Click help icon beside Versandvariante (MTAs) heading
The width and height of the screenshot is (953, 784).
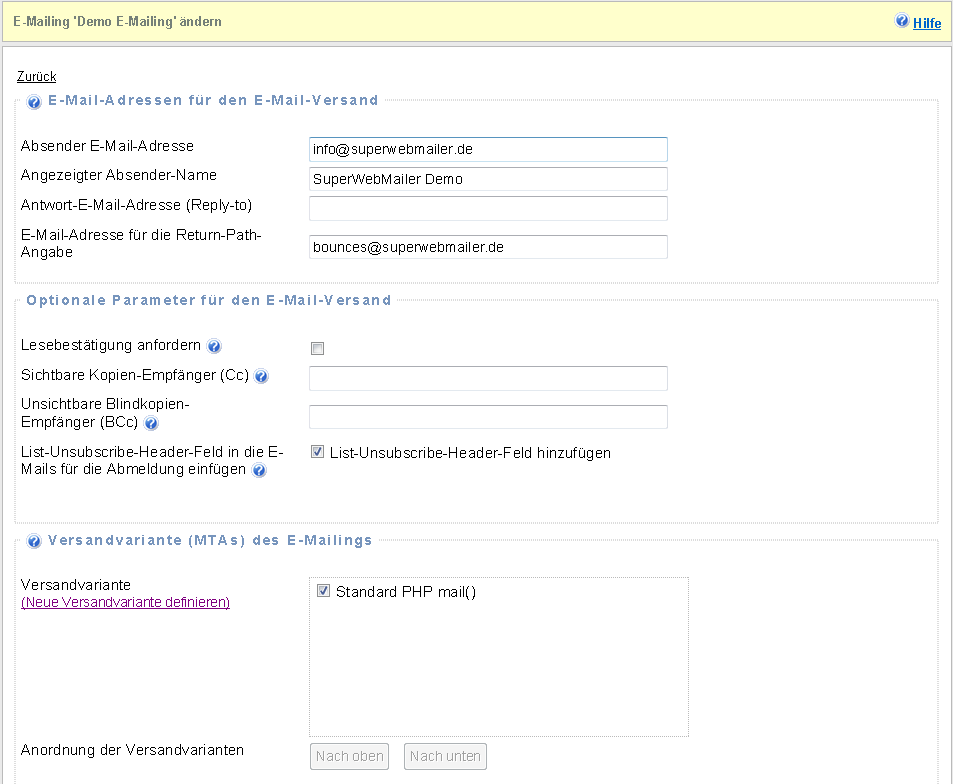[34, 542]
